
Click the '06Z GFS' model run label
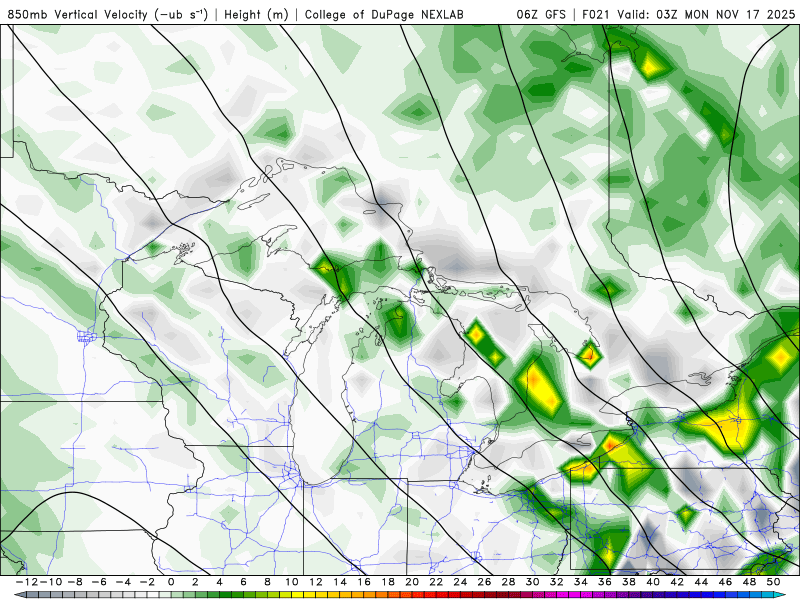coord(541,14)
